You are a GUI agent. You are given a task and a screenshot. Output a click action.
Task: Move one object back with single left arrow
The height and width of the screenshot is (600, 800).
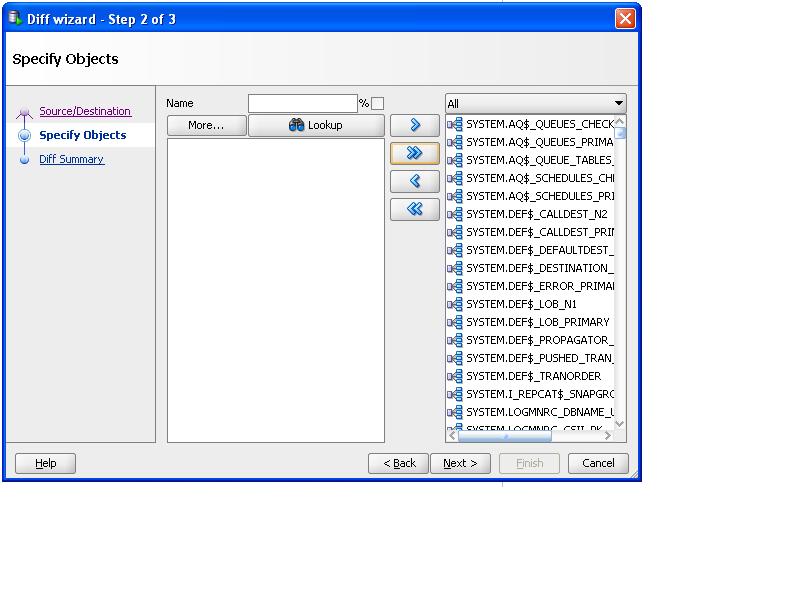(x=414, y=181)
